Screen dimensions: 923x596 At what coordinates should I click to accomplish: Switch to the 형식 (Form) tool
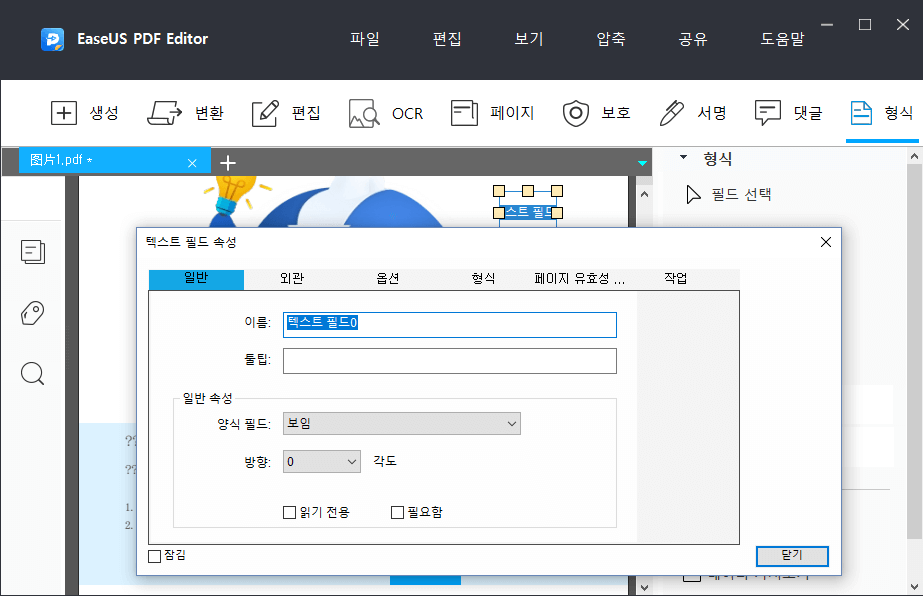880,113
